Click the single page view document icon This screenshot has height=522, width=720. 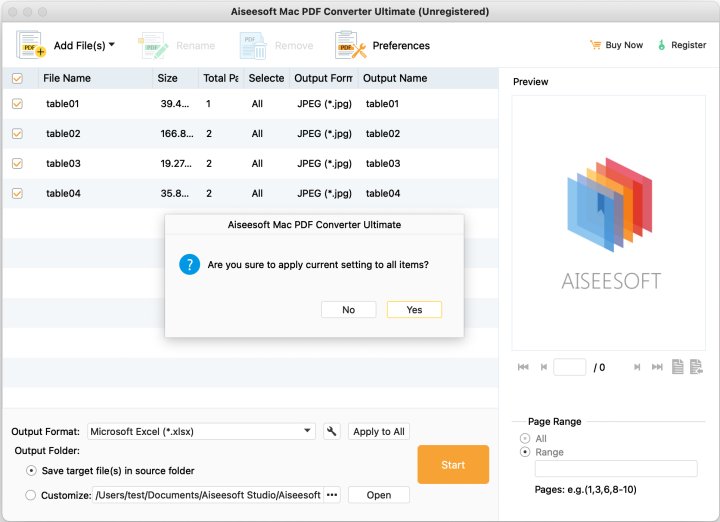coord(677,366)
